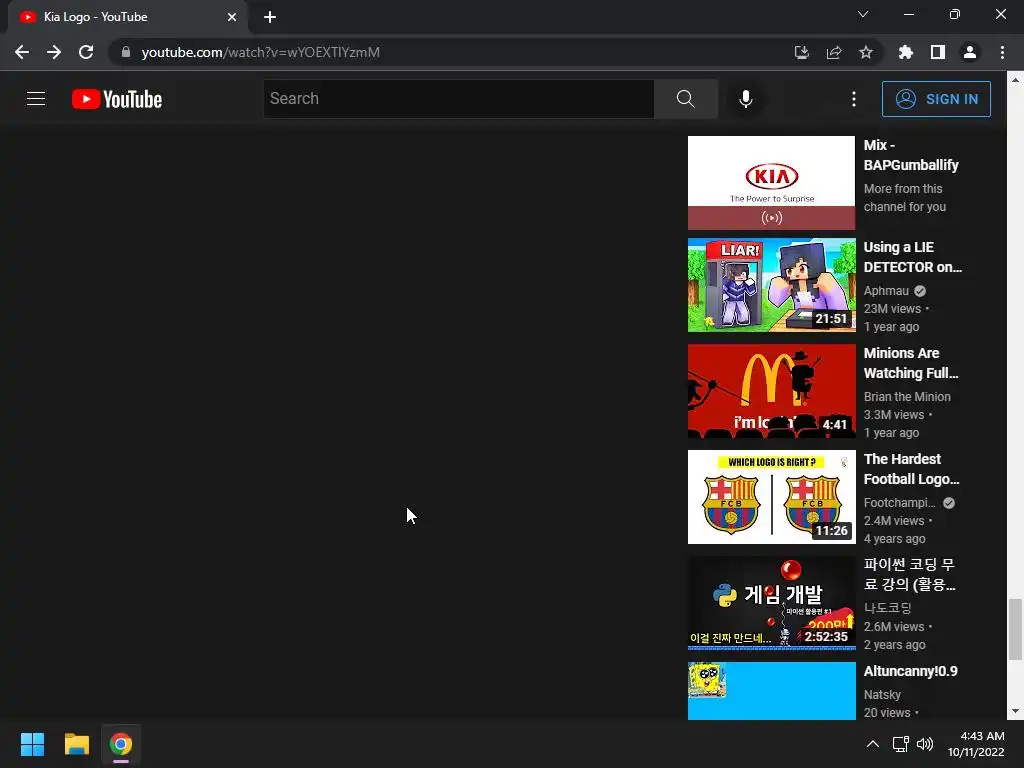Screen dimensions: 1024x768
Task: Close the Kia Logo YouTube tab
Action: pyautogui.click(x=232, y=17)
